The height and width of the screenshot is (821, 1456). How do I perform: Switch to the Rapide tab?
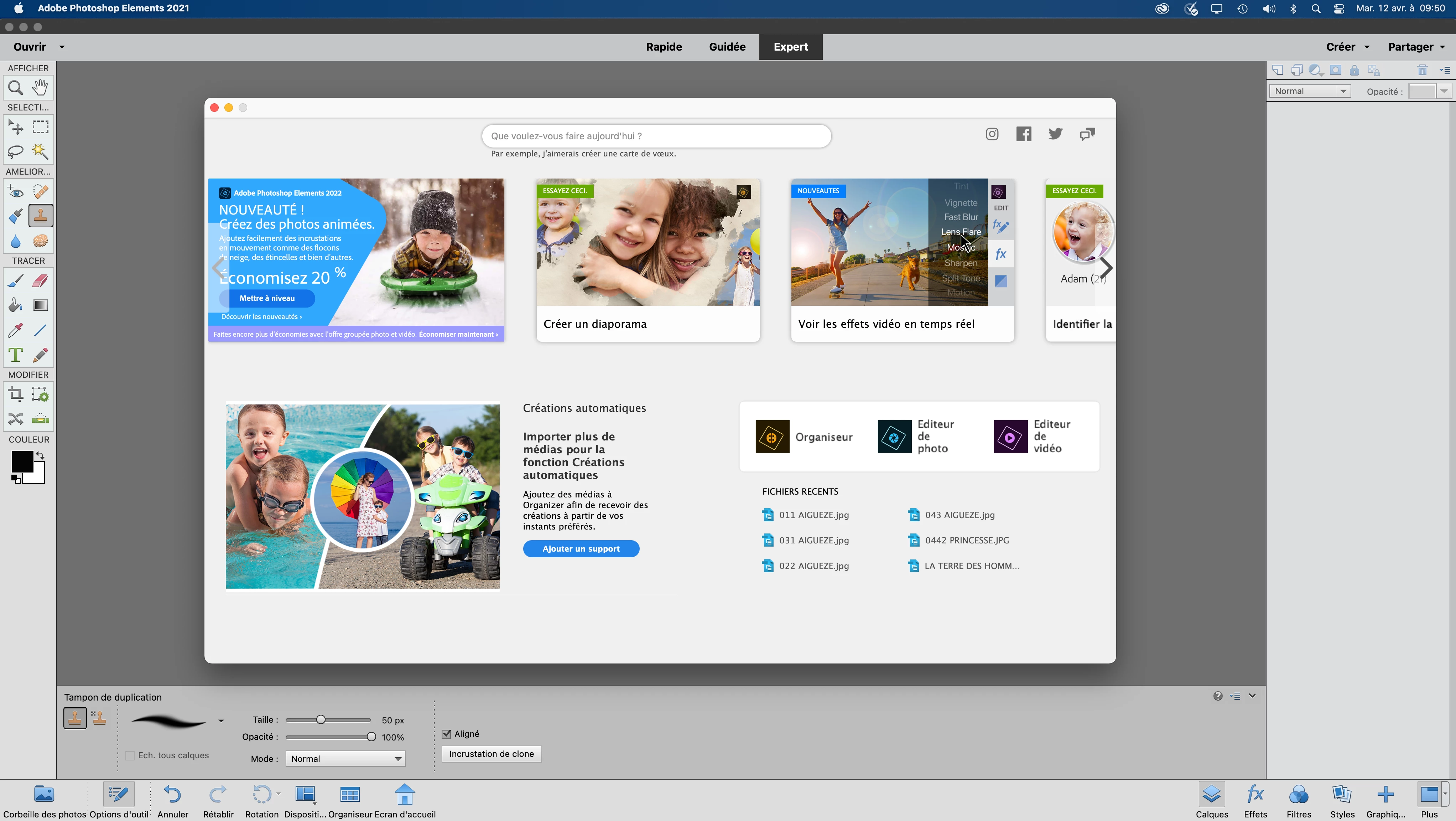click(x=664, y=47)
